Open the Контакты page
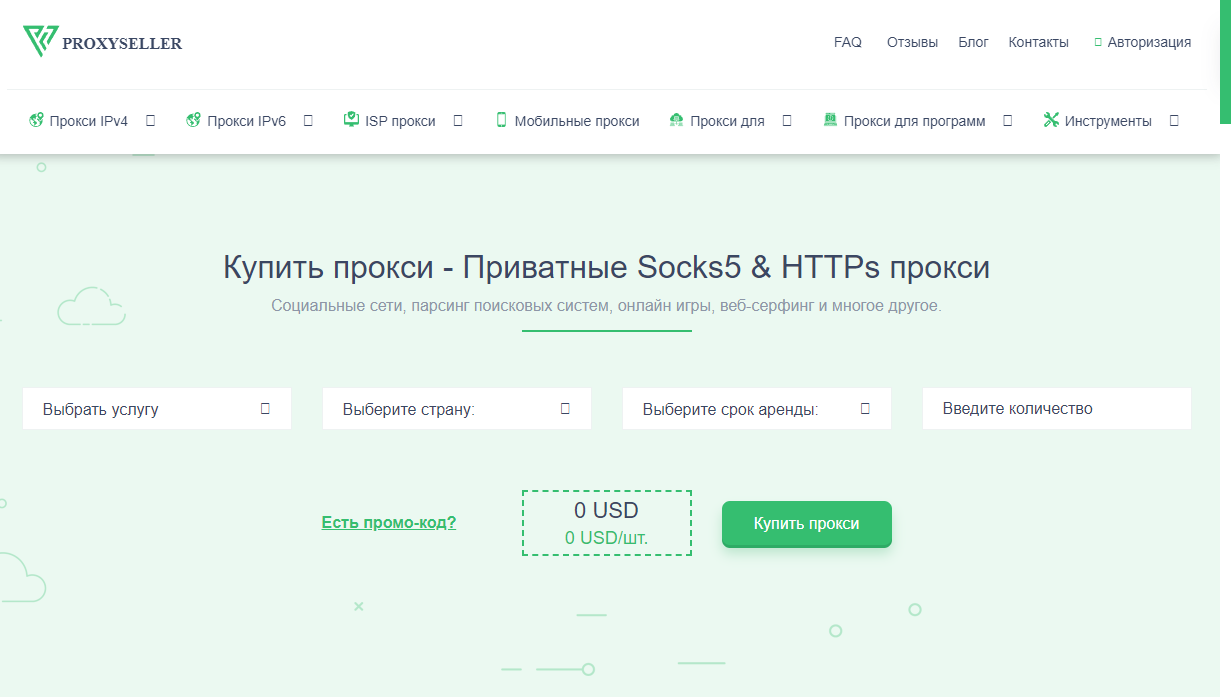This screenshot has width=1231, height=697. (1038, 42)
